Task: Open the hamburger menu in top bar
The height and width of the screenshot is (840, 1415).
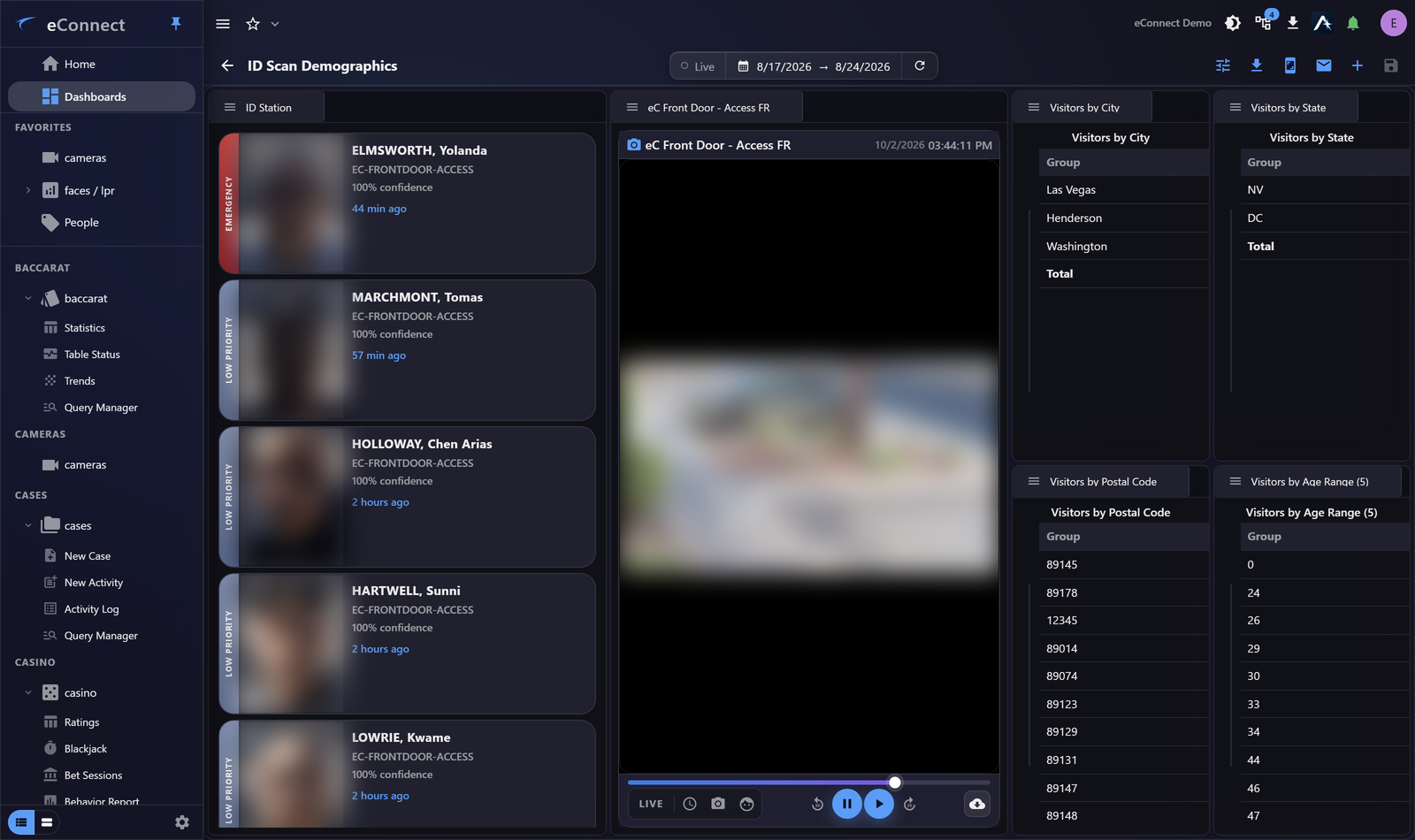Action: (x=223, y=24)
